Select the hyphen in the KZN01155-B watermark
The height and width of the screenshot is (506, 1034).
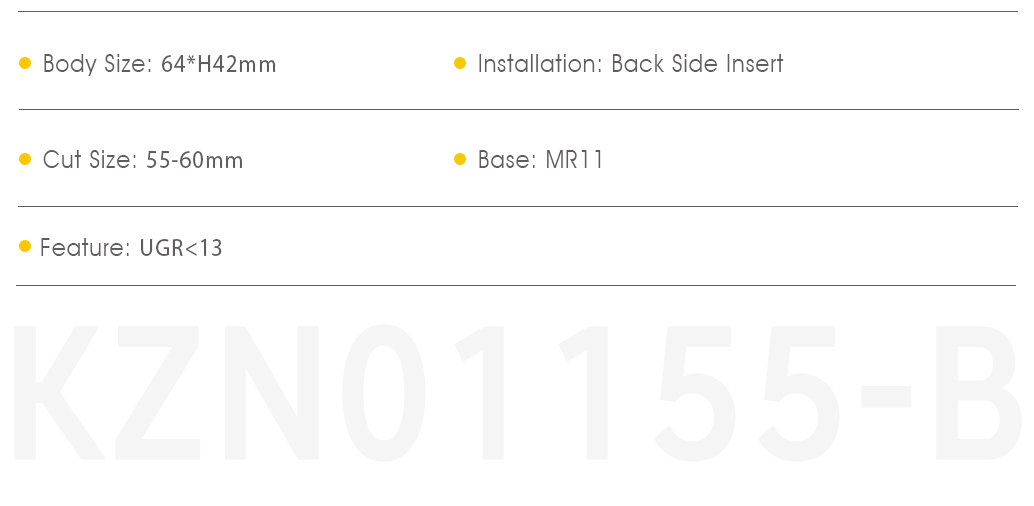(x=886, y=396)
